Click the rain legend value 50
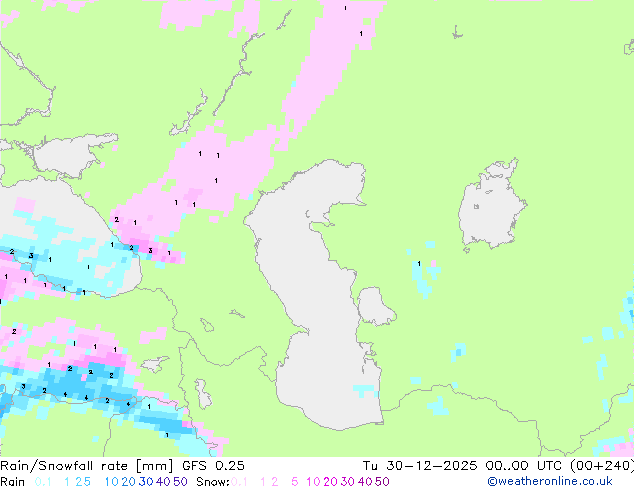This screenshot has height=490, width=634. point(180,482)
